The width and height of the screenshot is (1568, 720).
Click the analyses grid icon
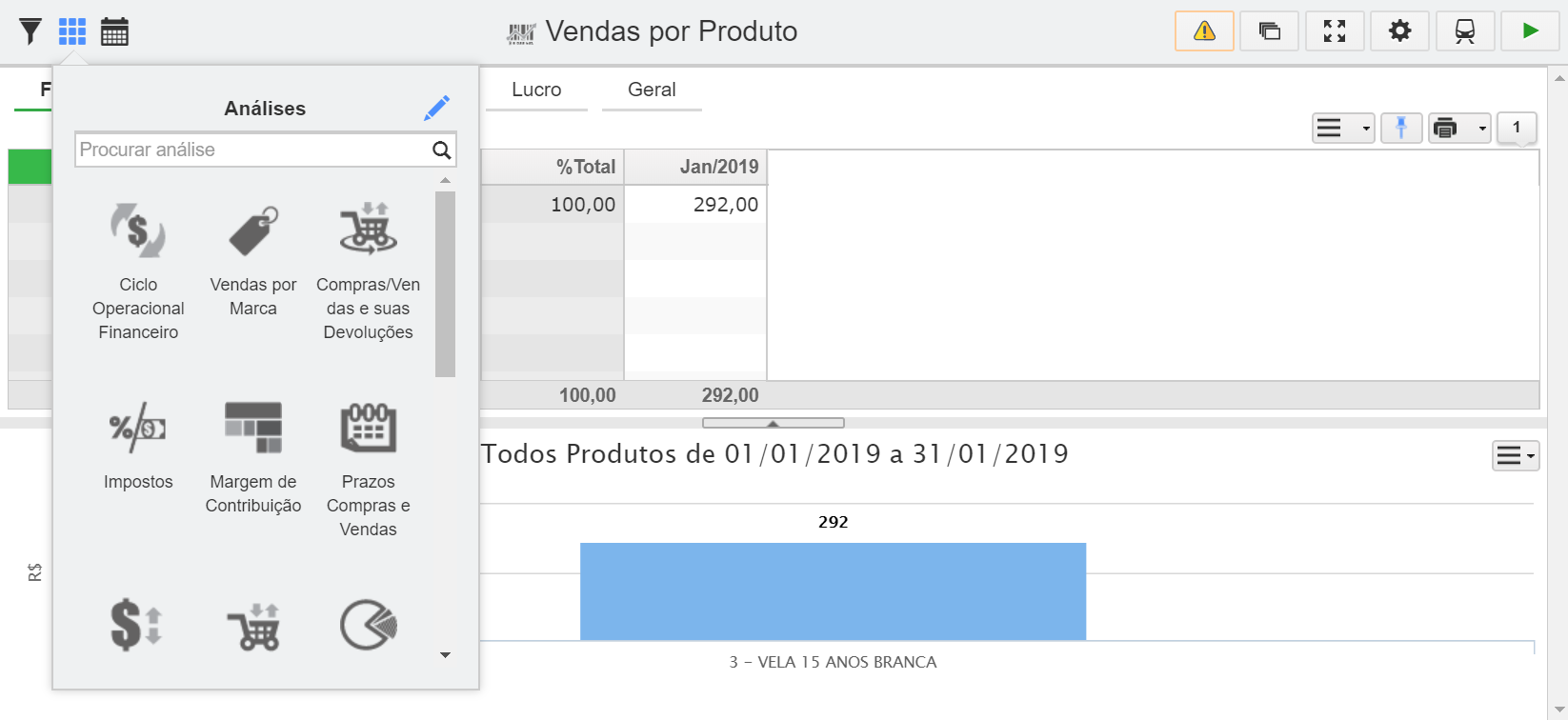click(72, 31)
